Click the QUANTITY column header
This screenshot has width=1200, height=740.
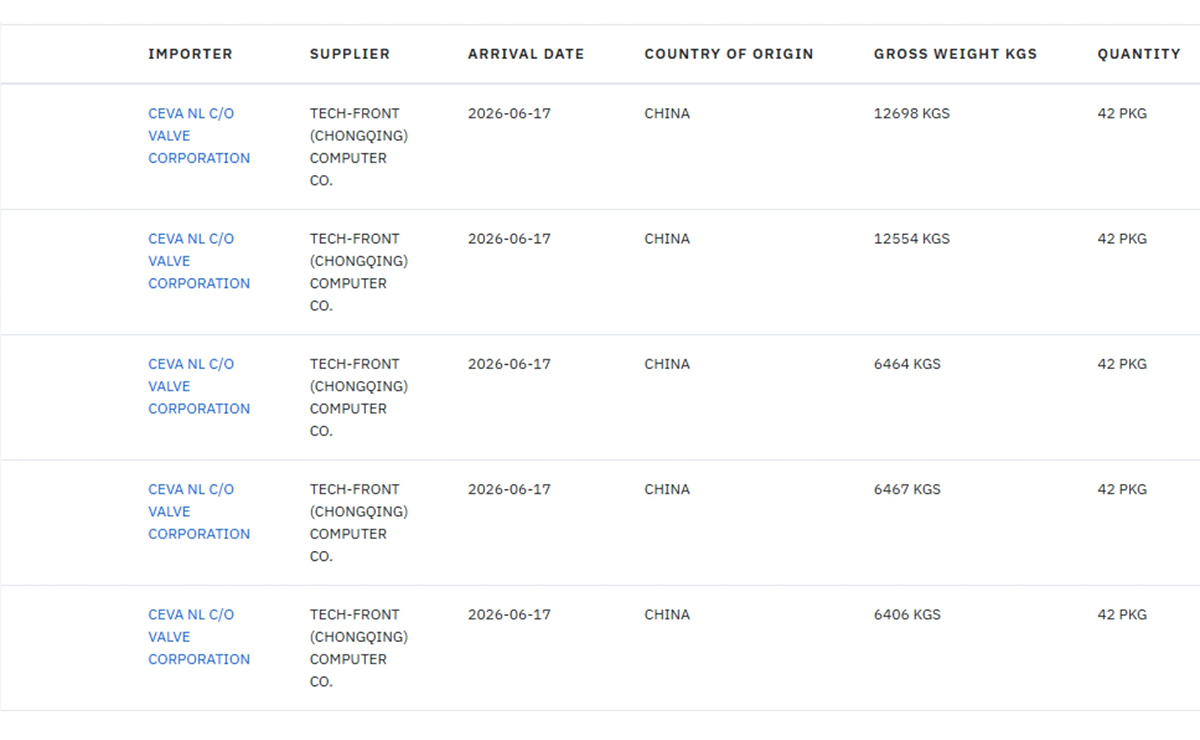1139,54
